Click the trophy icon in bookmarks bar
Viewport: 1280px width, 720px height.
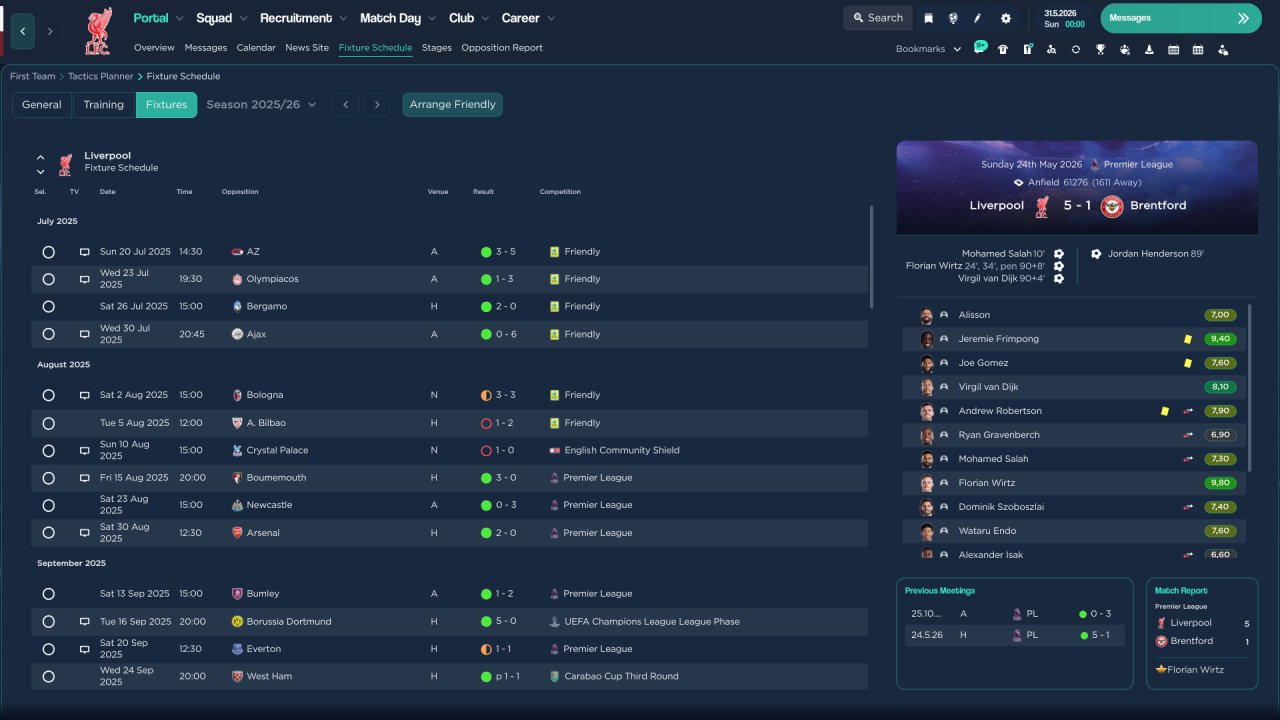[1100, 49]
